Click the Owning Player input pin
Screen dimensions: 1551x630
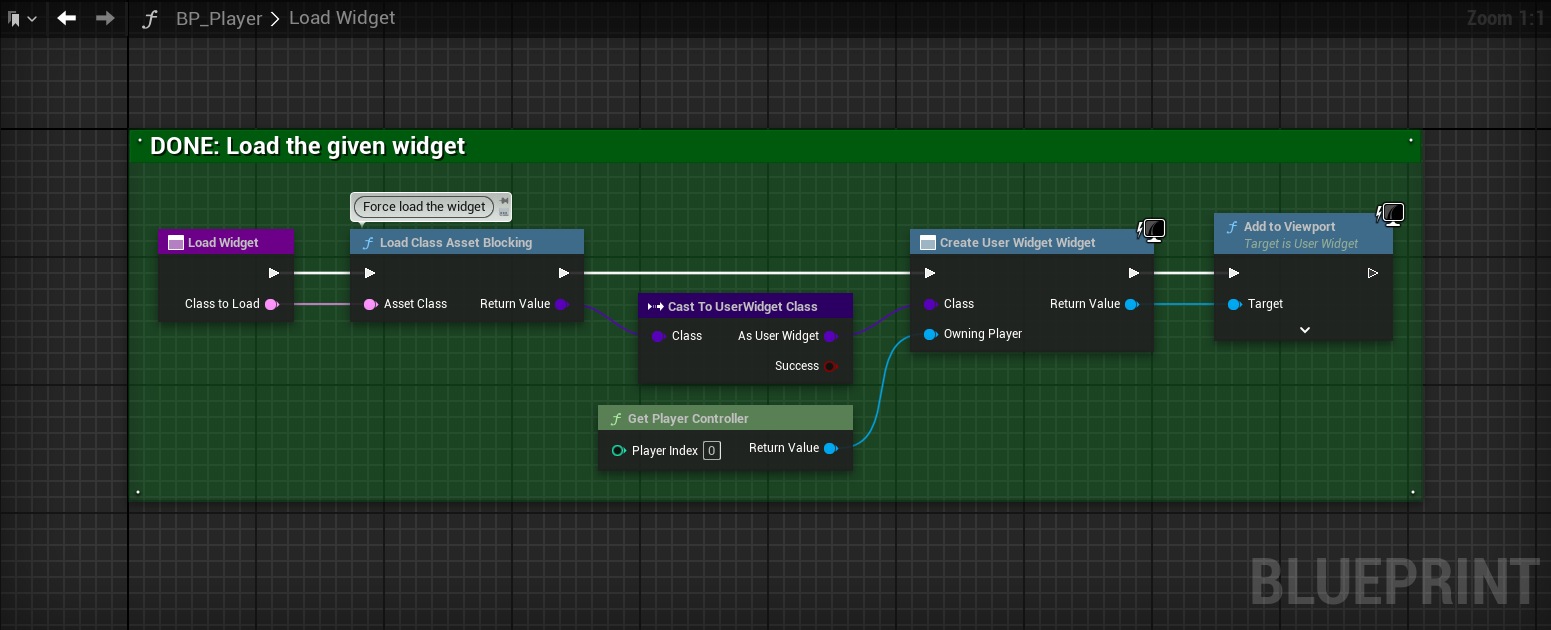pos(931,334)
